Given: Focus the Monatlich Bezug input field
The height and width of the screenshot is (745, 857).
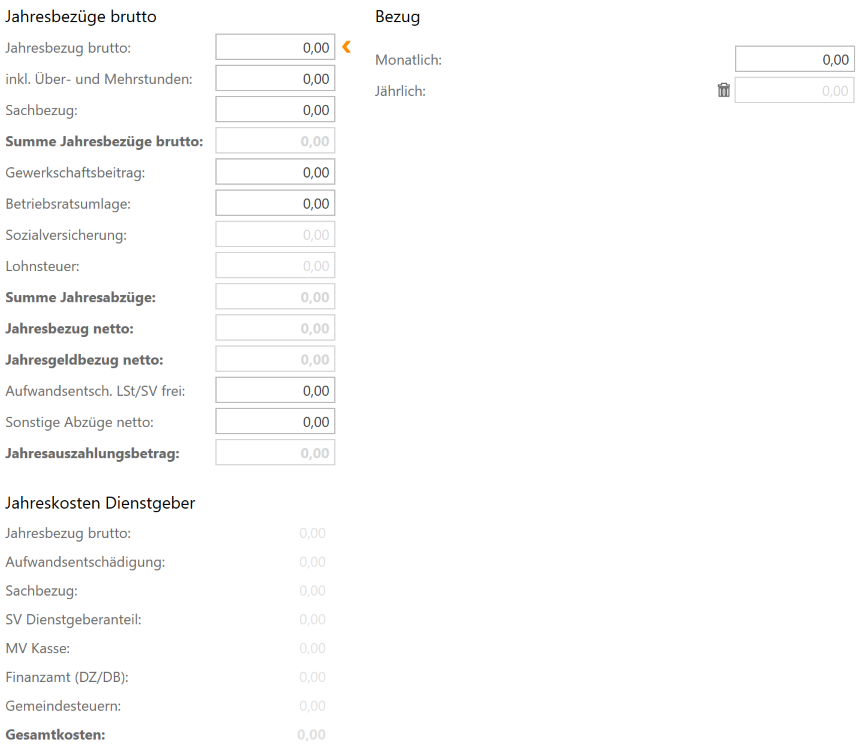Looking at the screenshot, I should [x=794, y=60].
